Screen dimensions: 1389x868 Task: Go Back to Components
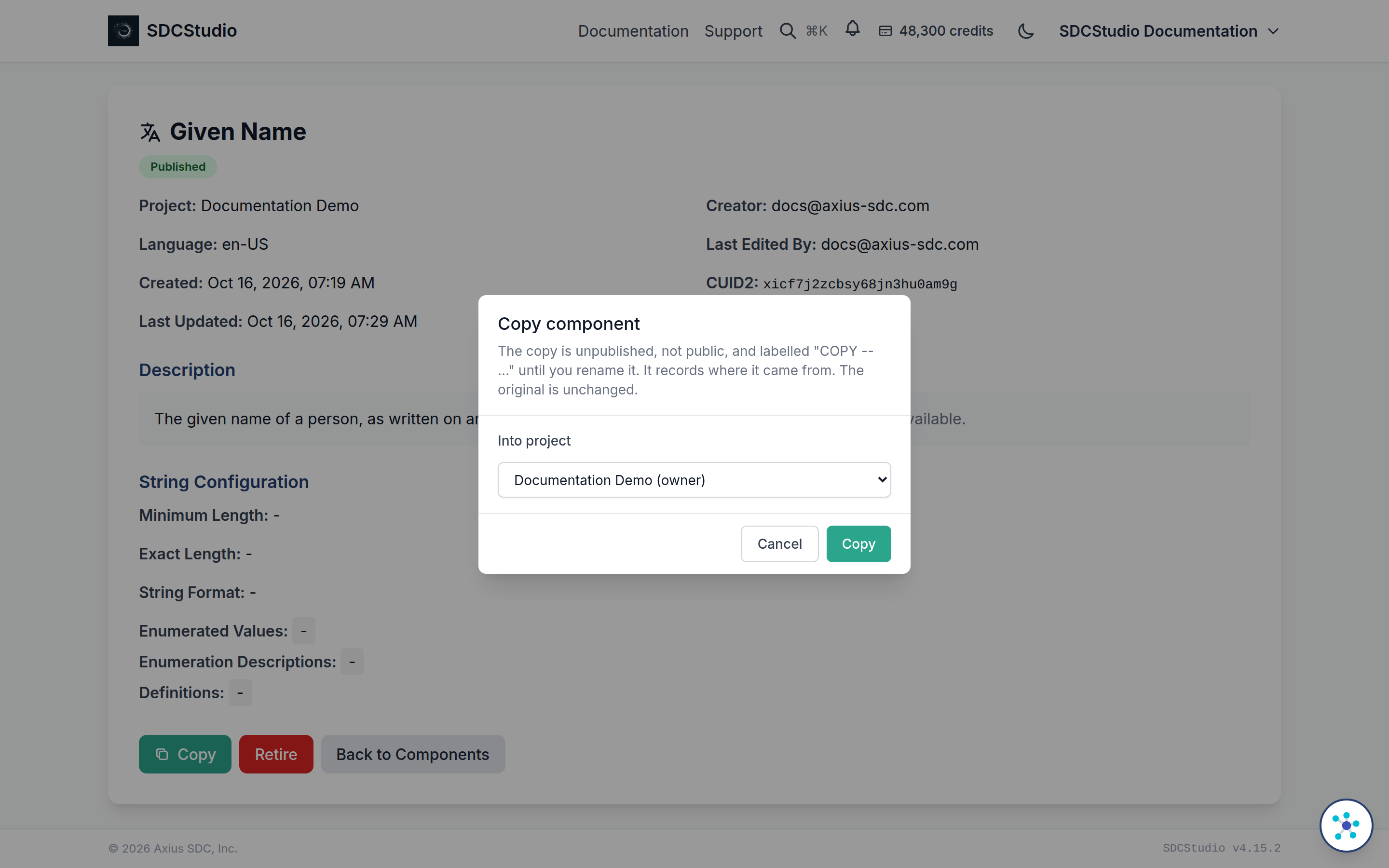pyautogui.click(x=413, y=754)
